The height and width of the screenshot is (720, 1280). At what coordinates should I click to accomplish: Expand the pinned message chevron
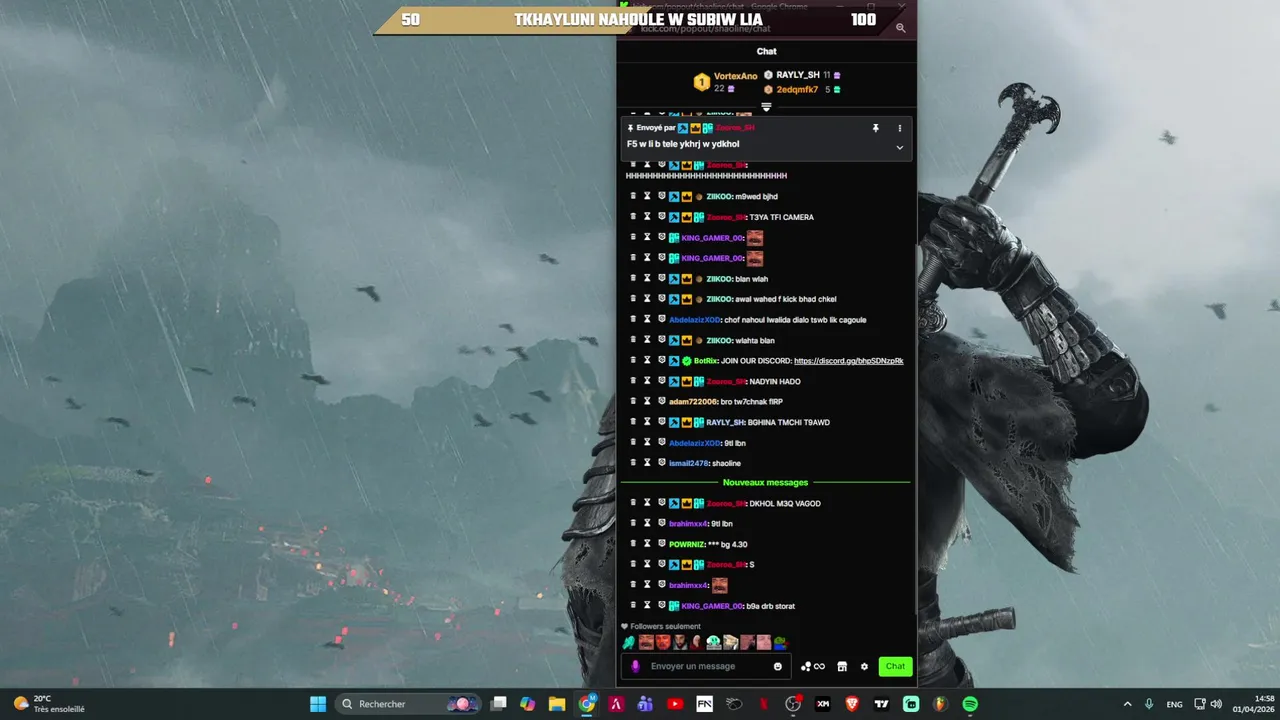pos(899,147)
